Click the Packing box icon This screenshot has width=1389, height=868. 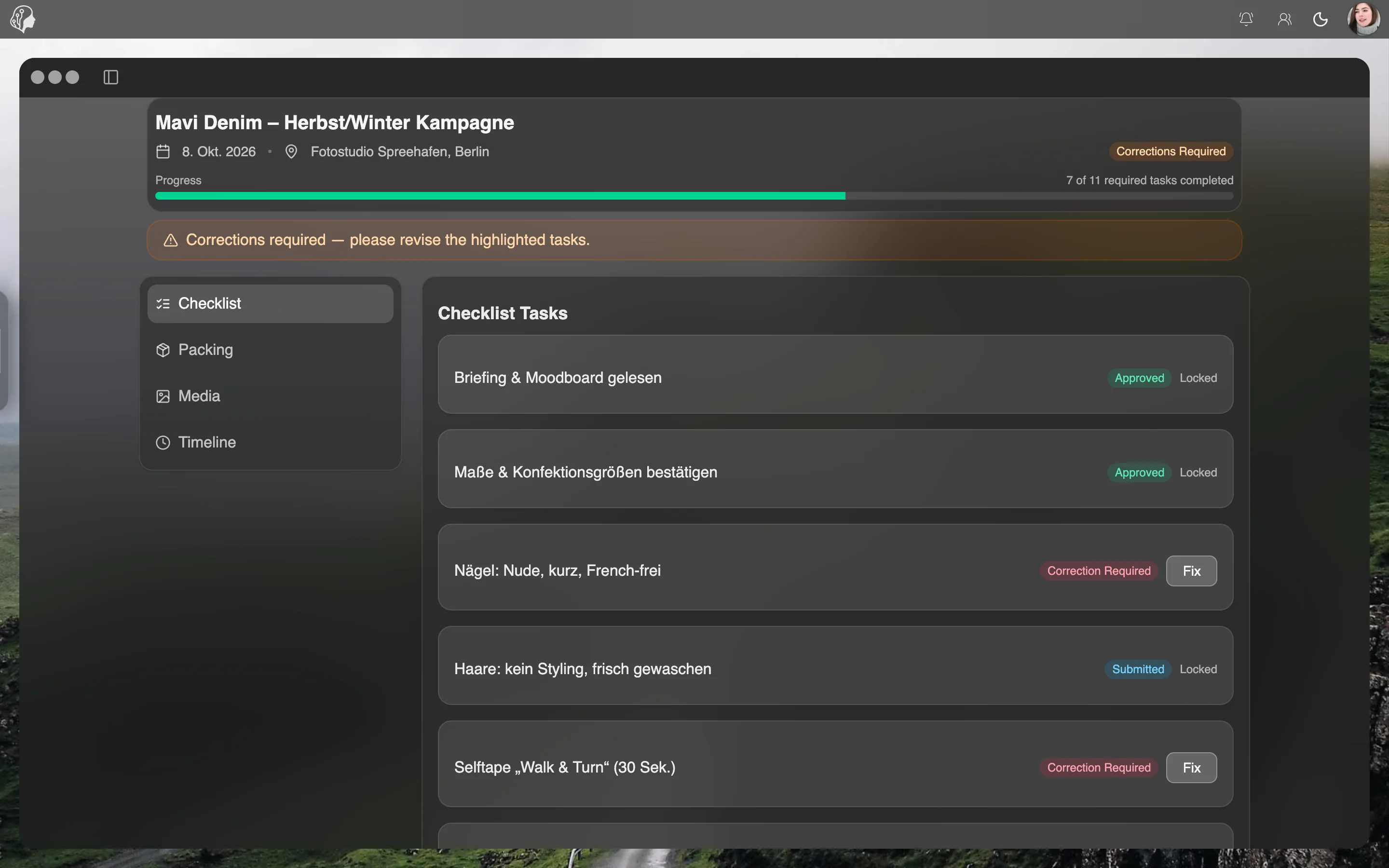163,350
